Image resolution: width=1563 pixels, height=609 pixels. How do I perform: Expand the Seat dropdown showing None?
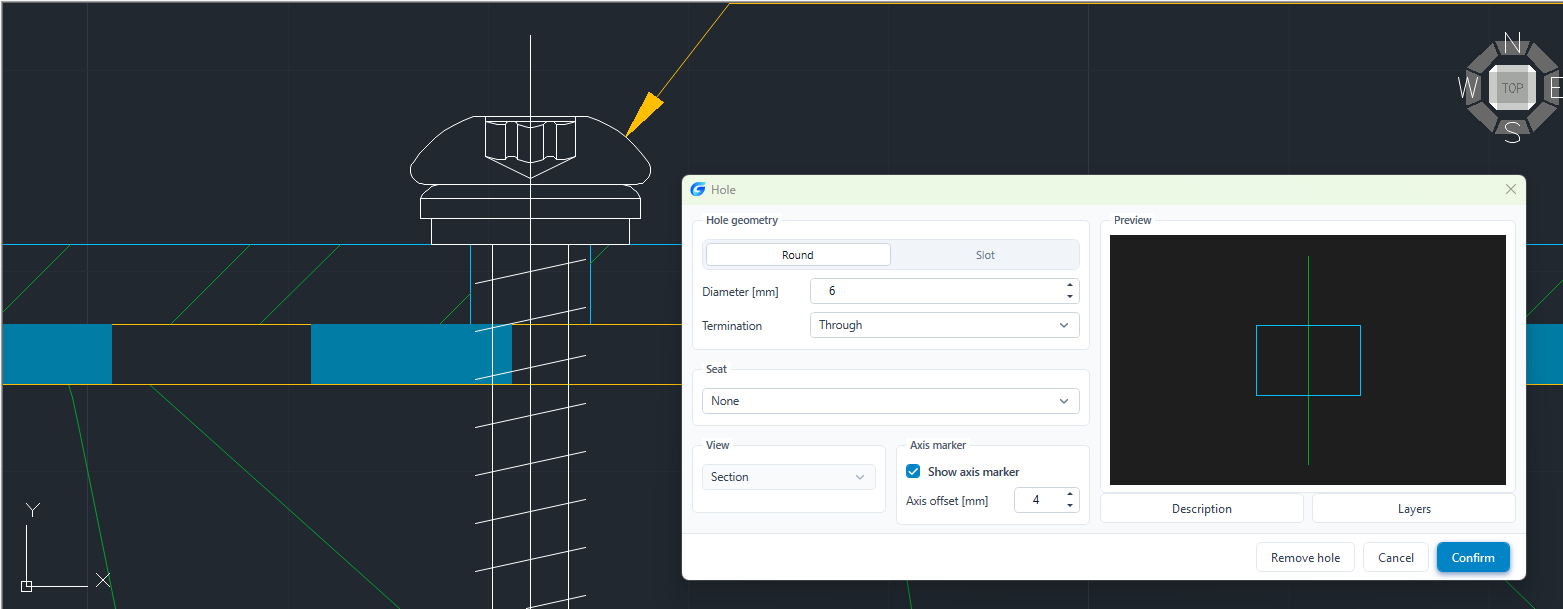[890, 401]
